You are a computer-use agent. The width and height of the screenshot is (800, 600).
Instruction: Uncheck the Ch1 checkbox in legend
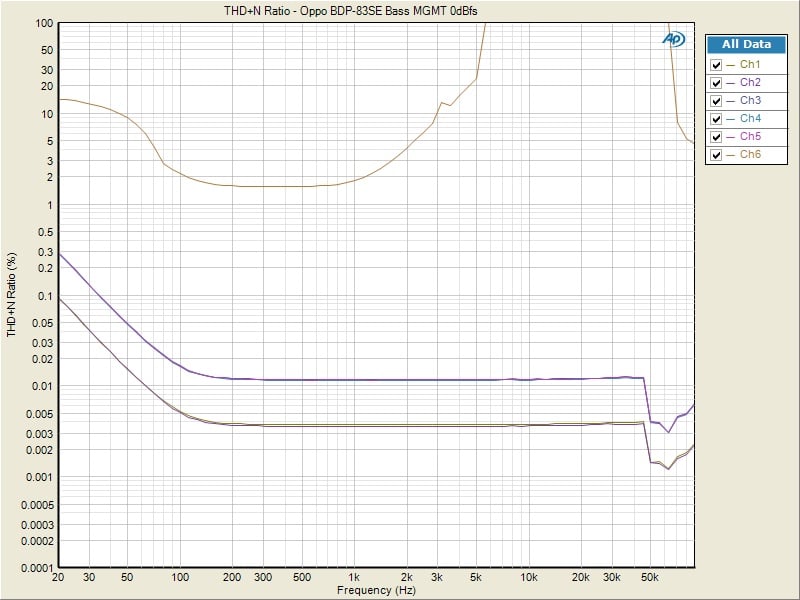(716, 65)
